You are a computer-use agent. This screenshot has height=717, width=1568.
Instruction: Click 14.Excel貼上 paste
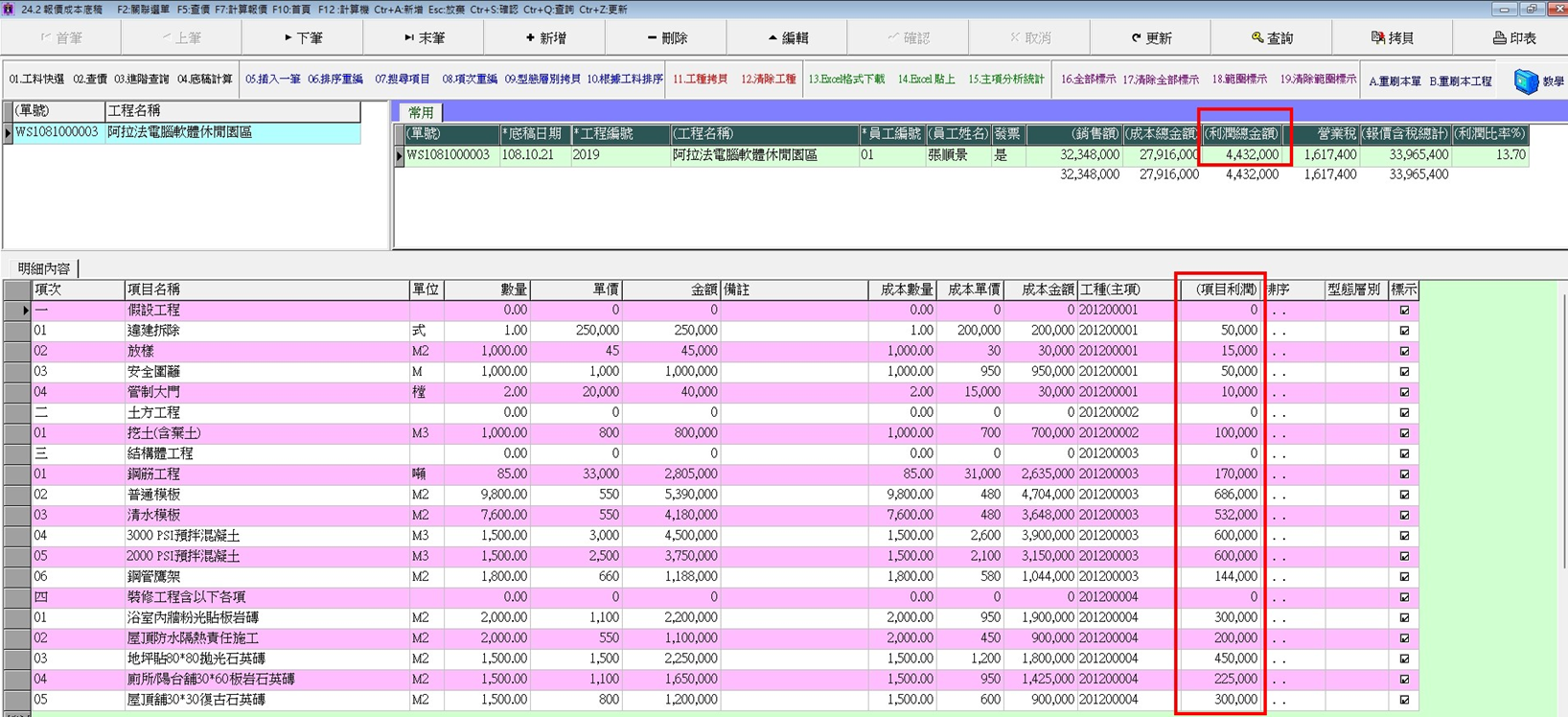(x=926, y=80)
